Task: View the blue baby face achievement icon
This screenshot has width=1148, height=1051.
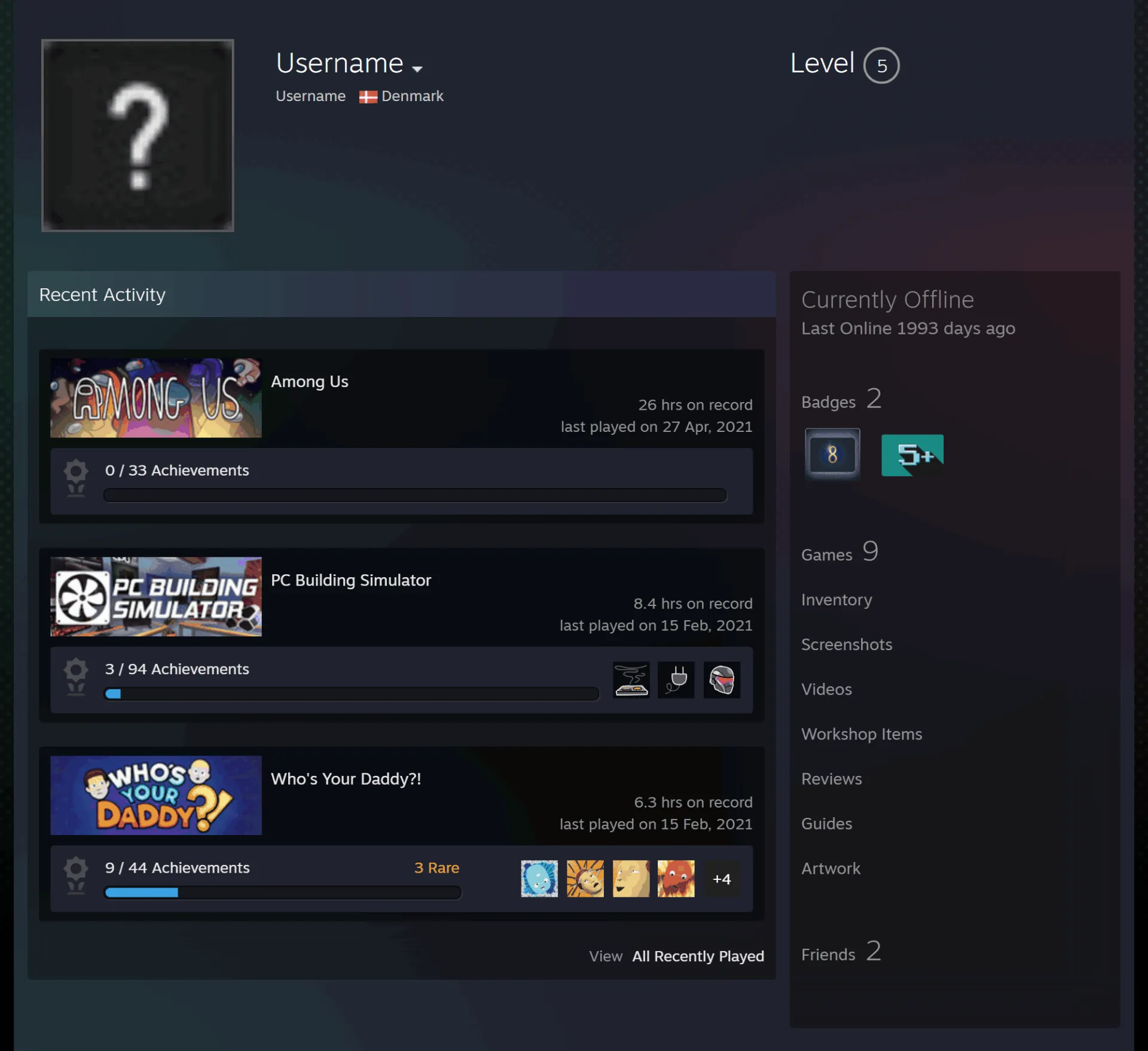Action: tap(539, 879)
